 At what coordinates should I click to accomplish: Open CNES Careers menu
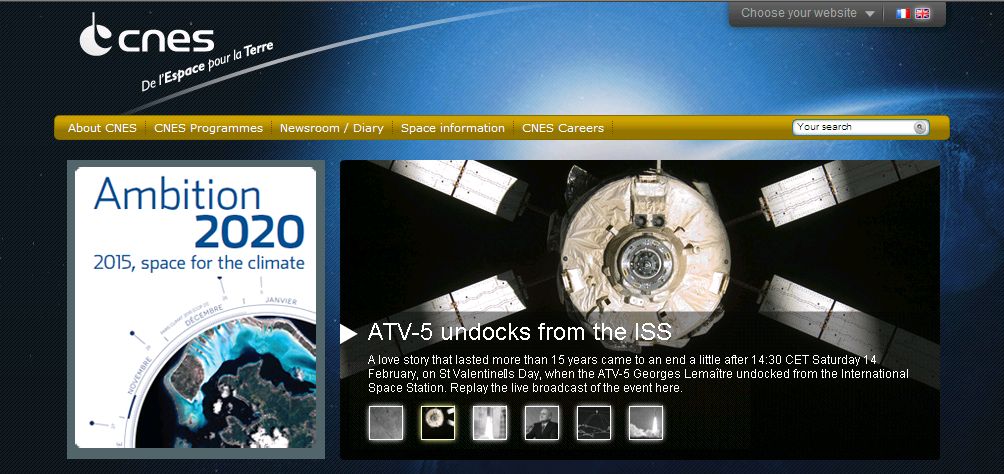click(x=563, y=128)
